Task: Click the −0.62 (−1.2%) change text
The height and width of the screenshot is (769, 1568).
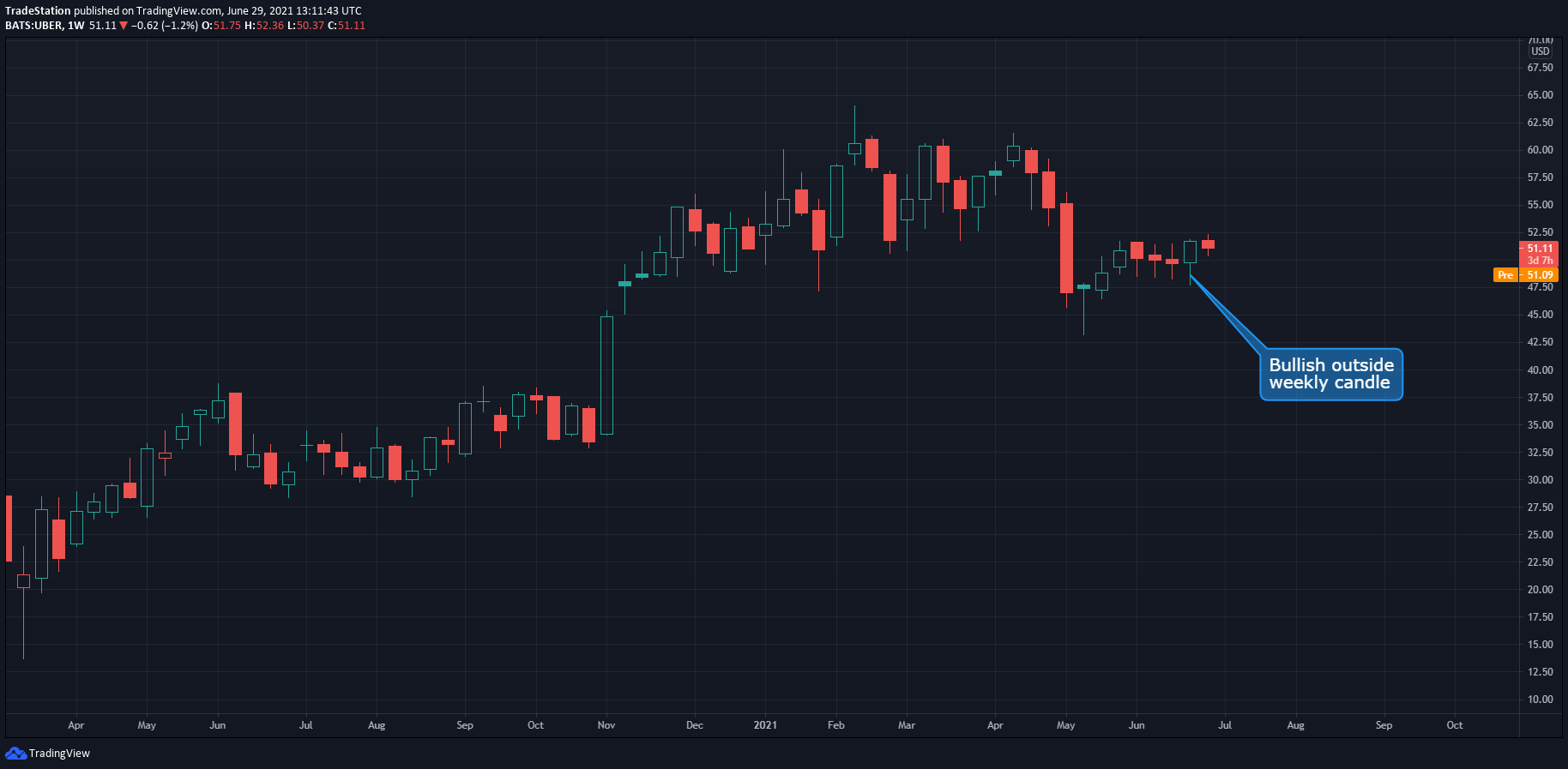Action: [x=165, y=26]
